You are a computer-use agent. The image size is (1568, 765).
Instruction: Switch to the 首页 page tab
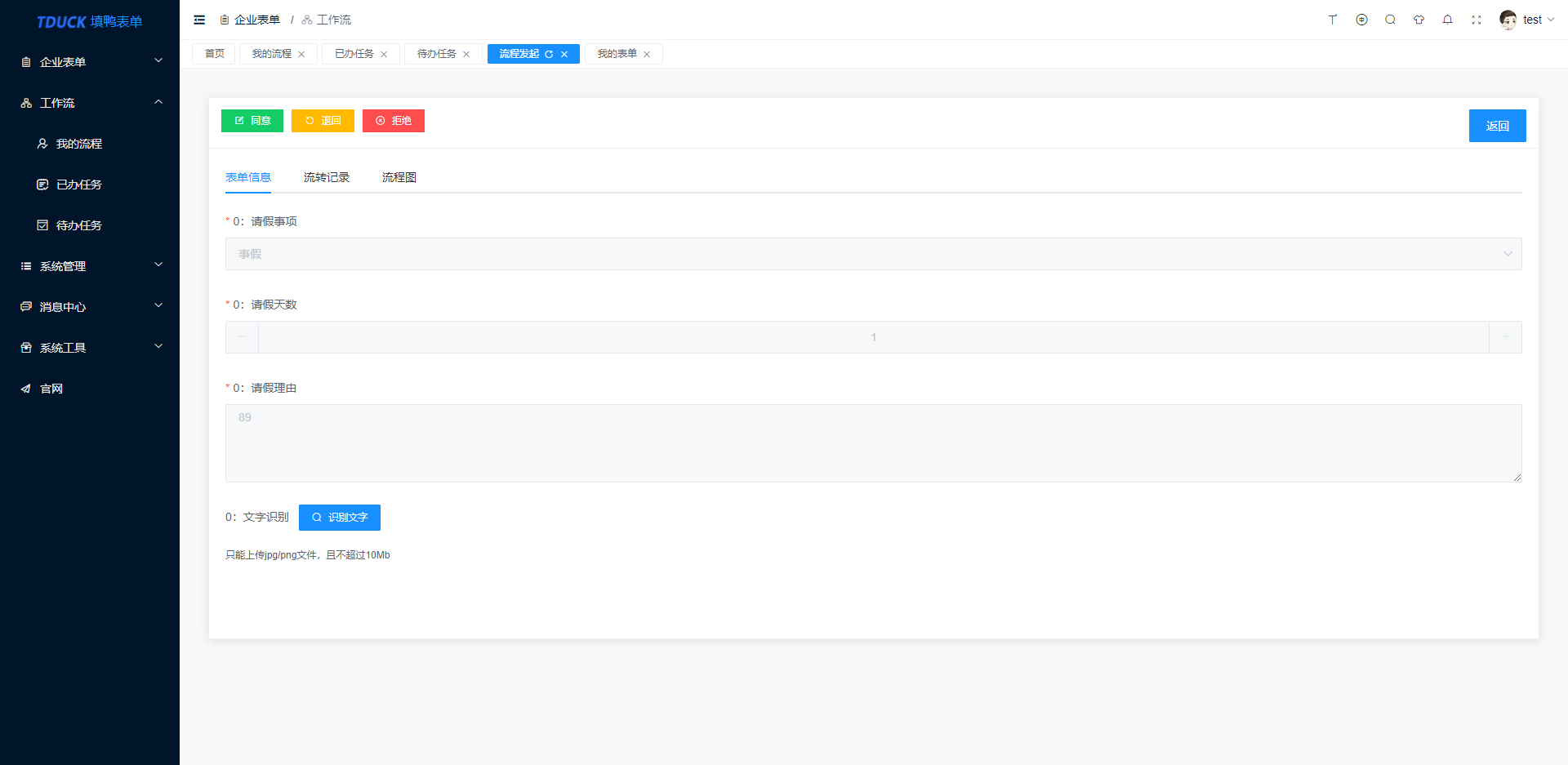(214, 54)
